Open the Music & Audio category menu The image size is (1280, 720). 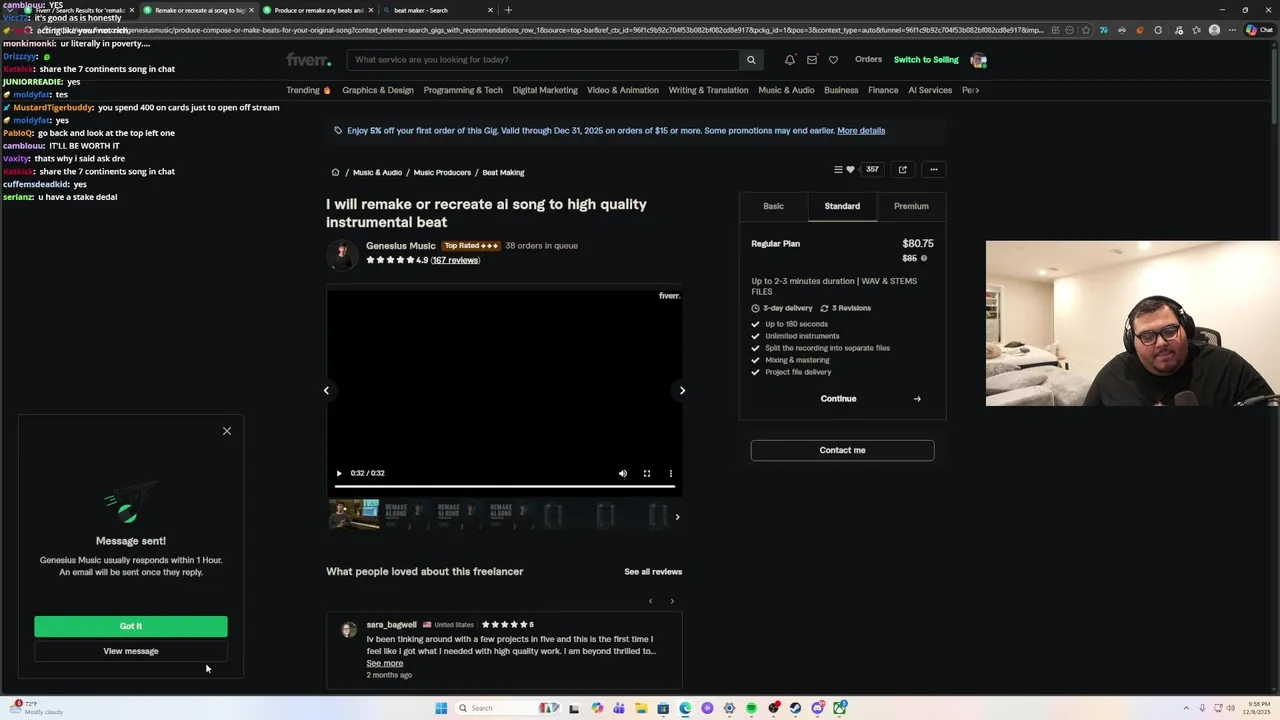pyautogui.click(x=786, y=90)
